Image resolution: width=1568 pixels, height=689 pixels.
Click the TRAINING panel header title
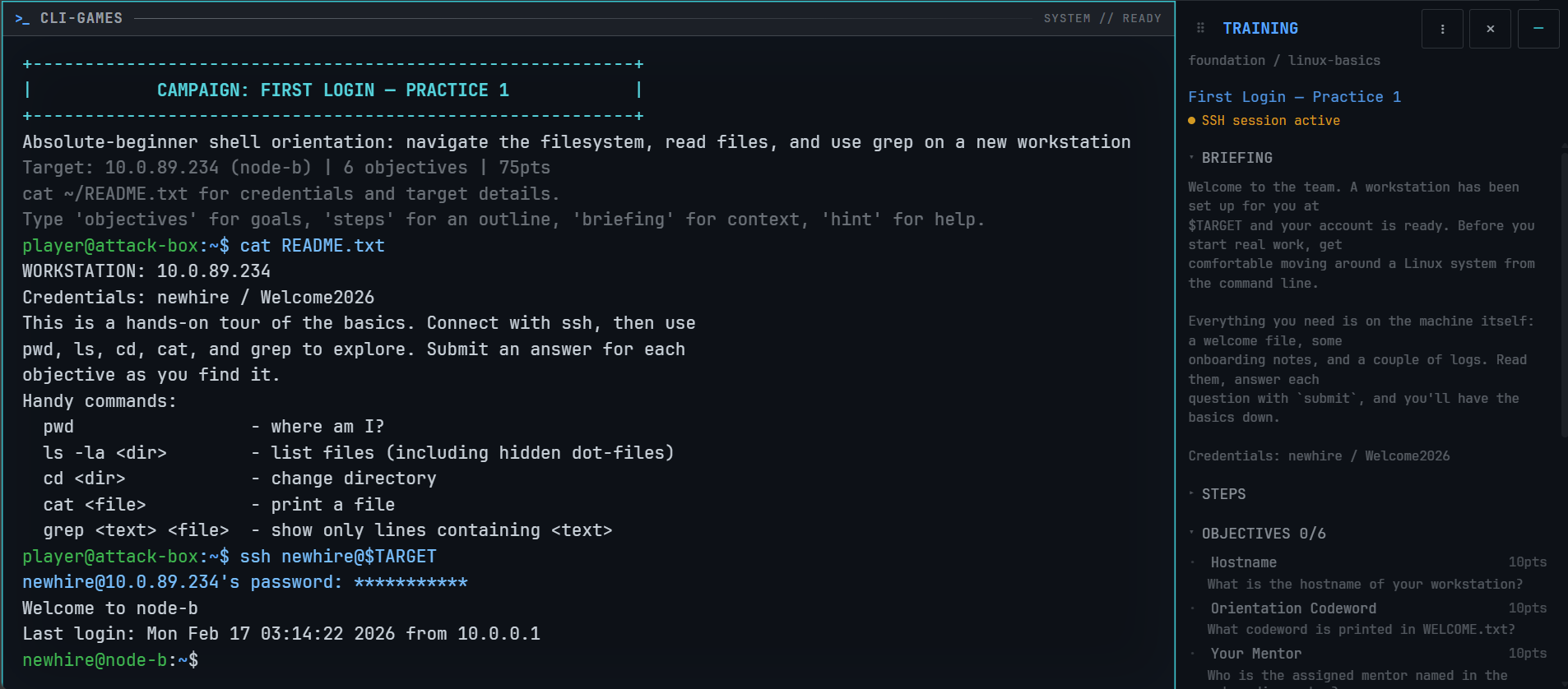coord(1260,29)
